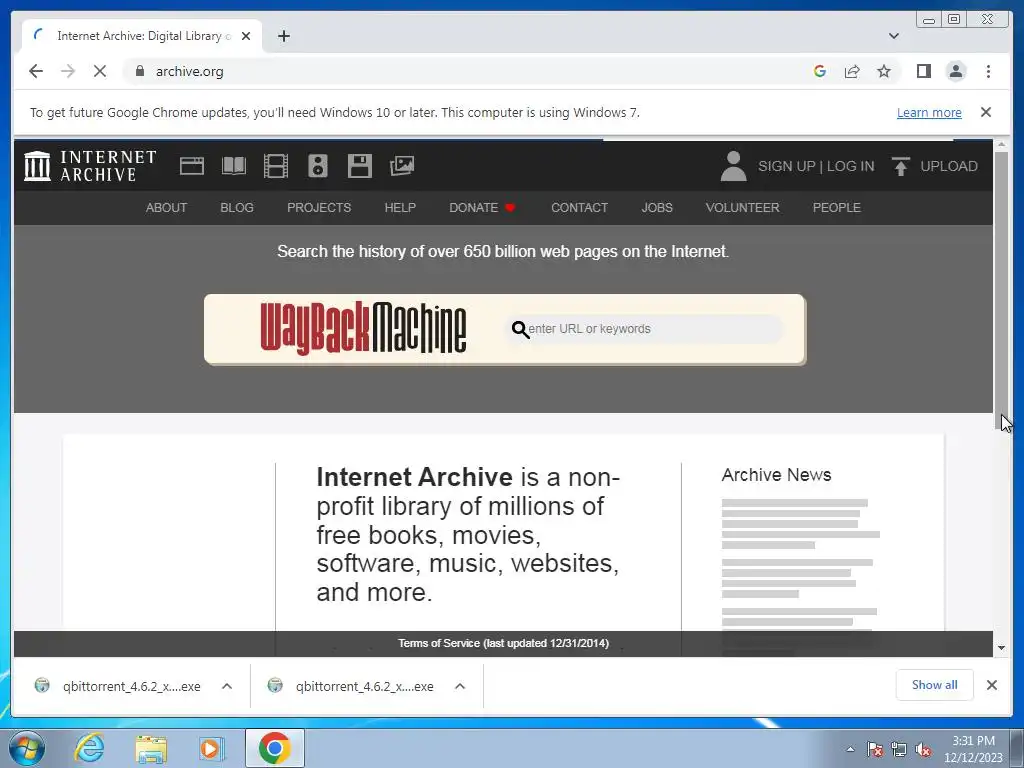Click the Wayback Machine search magnifier icon

point(520,330)
